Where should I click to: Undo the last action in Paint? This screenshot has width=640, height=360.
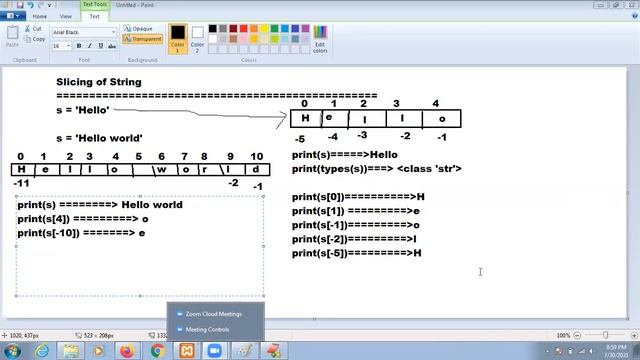coord(30,5)
